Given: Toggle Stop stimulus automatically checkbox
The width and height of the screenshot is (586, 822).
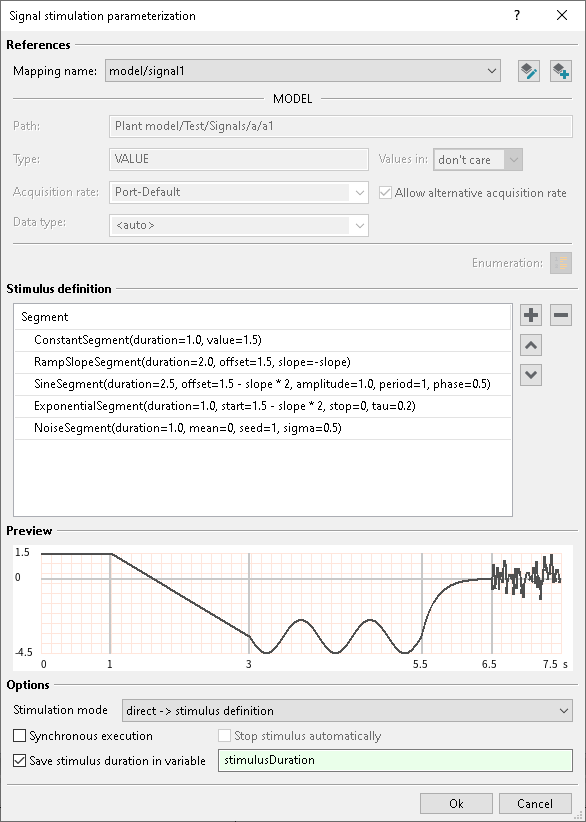Looking at the screenshot, I should click(x=224, y=736).
